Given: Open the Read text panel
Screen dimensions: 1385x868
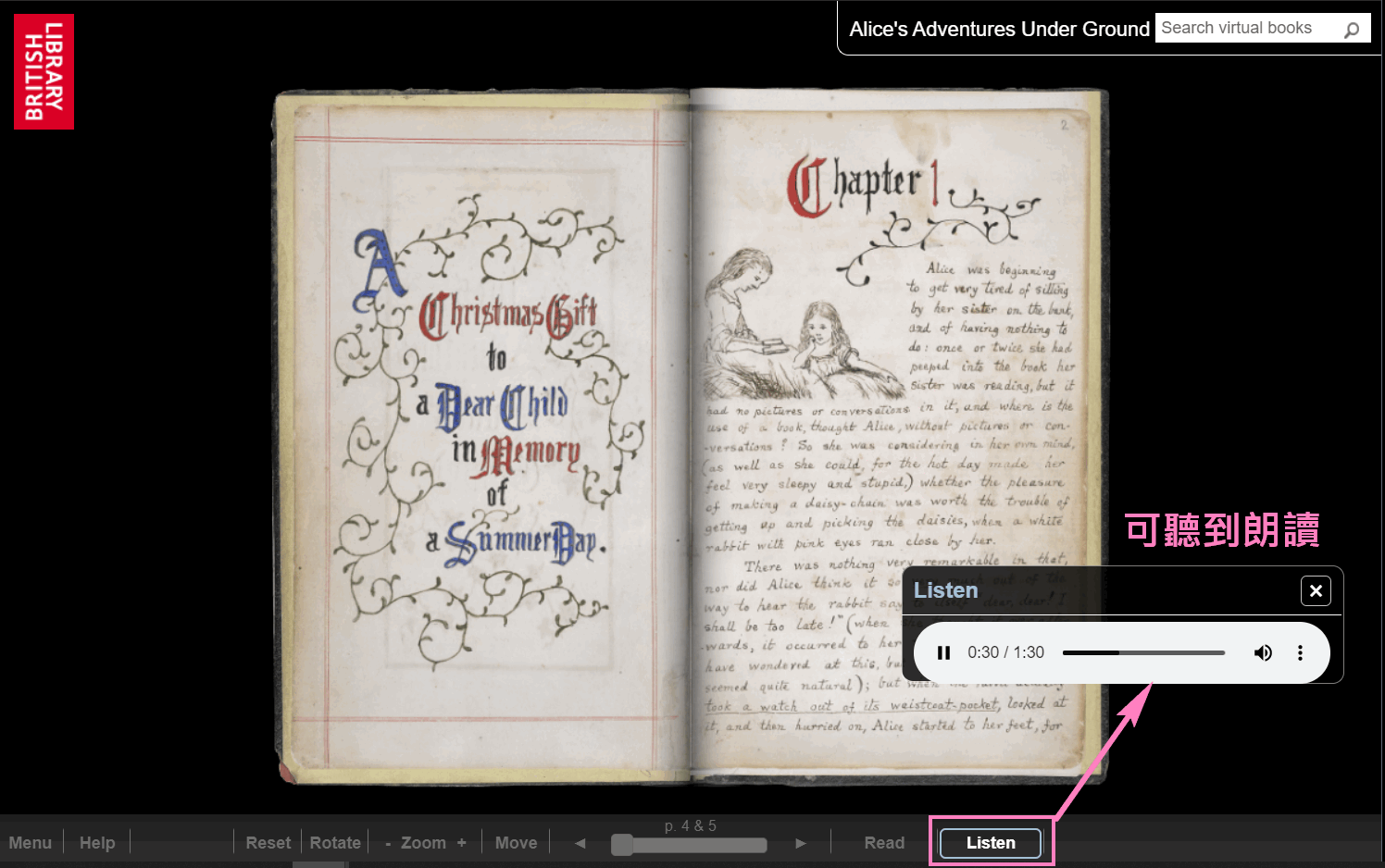Looking at the screenshot, I should [884, 843].
